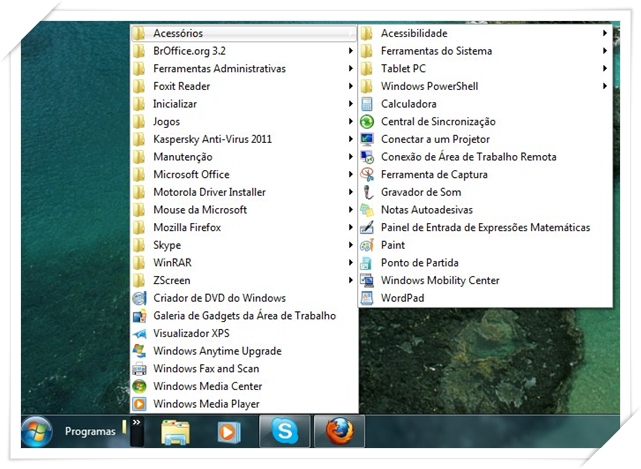This screenshot has height=469, width=641.
Task: Expand the Tablet PC submenu arrow
Action: click(x=605, y=68)
